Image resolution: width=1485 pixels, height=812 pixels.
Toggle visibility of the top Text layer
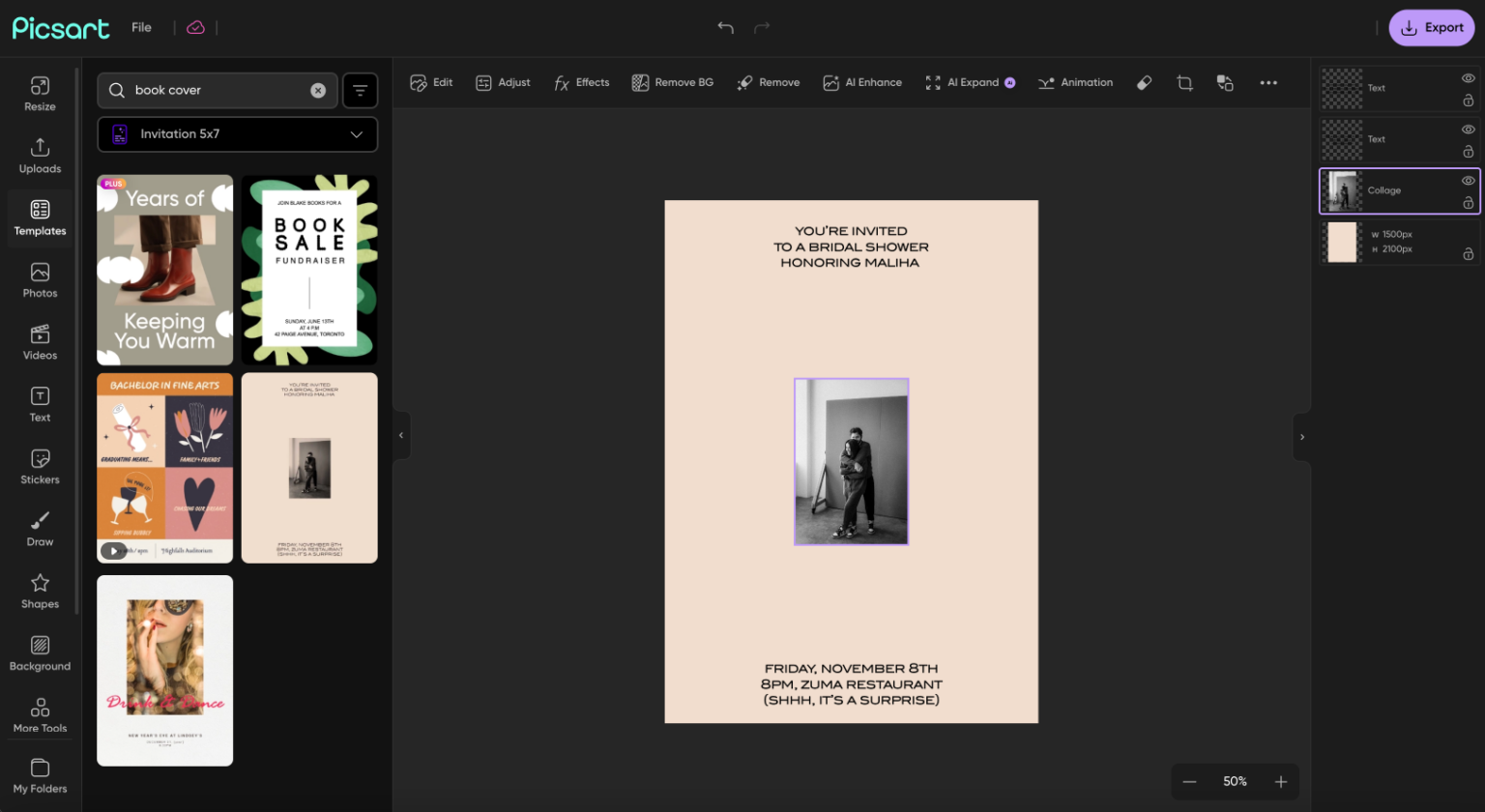pyautogui.click(x=1468, y=78)
